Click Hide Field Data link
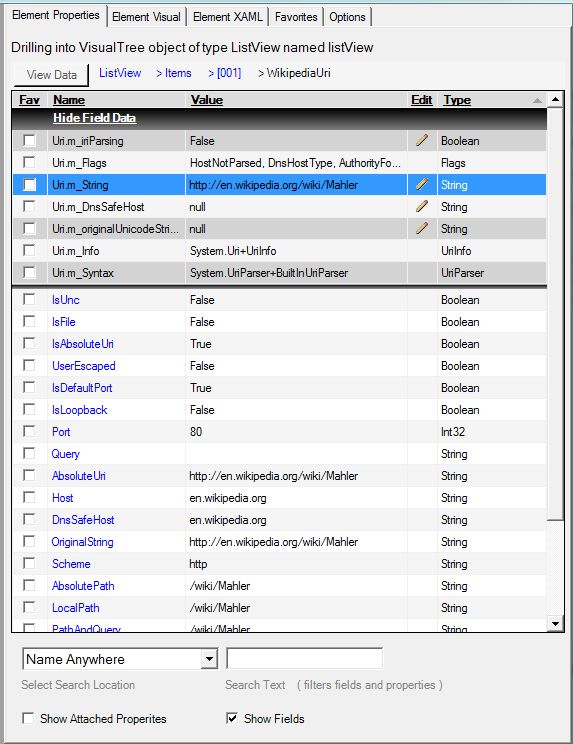 [94, 118]
